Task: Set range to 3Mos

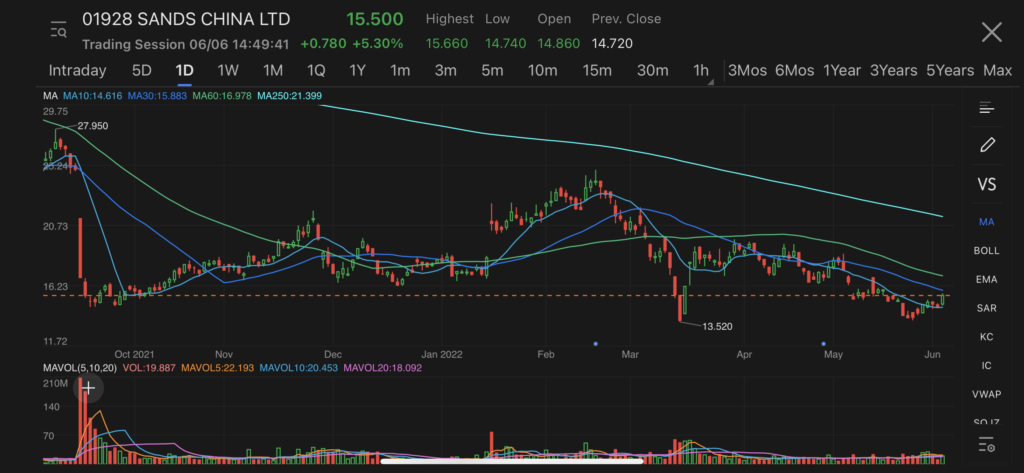Action: pos(747,71)
